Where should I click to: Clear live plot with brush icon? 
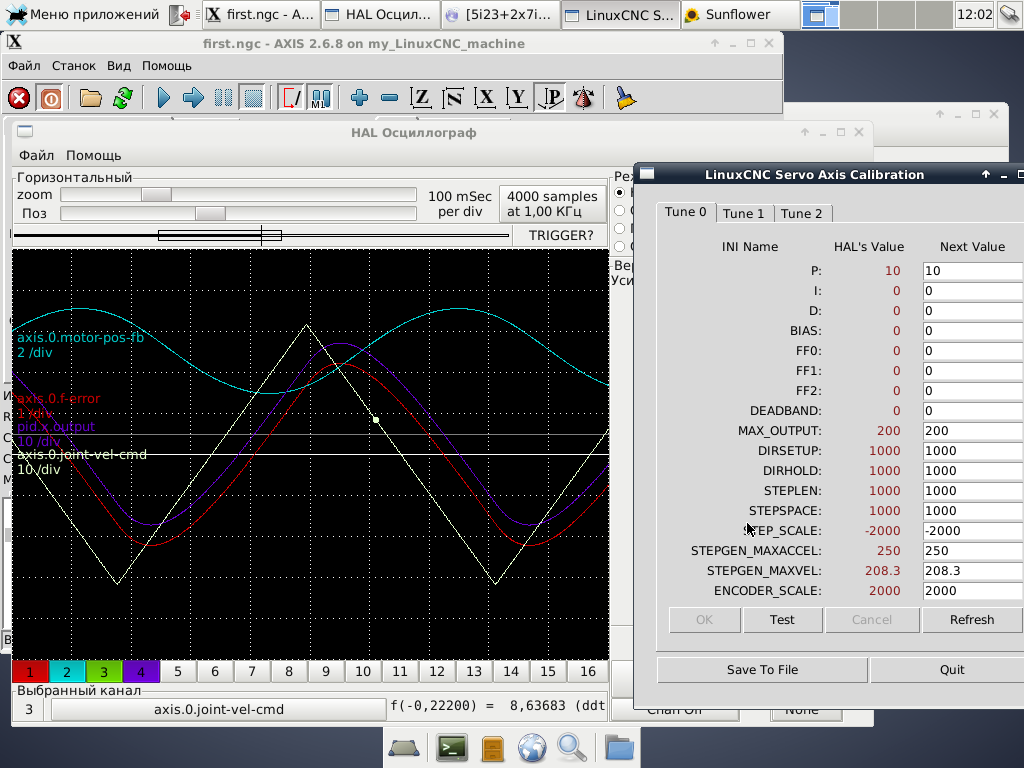(x=625, y=98)
